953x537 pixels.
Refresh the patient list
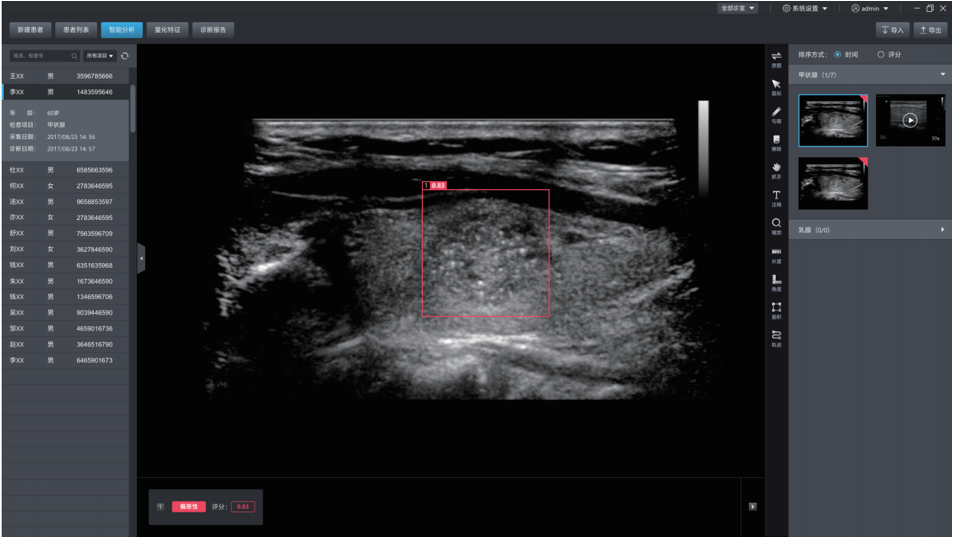pos(125,56)
